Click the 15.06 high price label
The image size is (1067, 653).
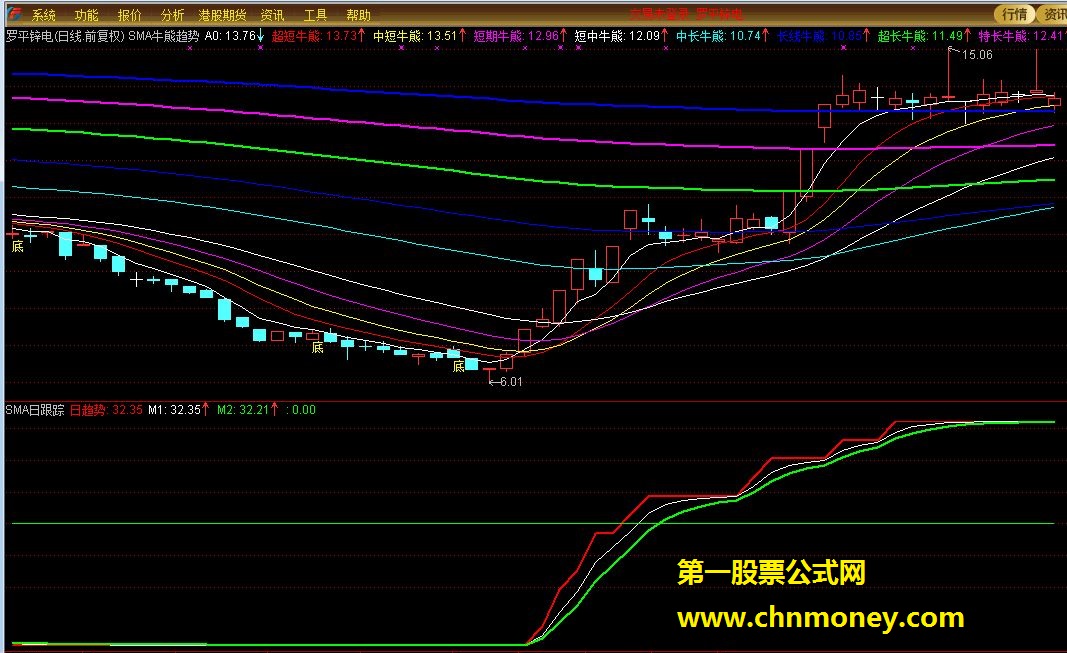tap(977, 55)
